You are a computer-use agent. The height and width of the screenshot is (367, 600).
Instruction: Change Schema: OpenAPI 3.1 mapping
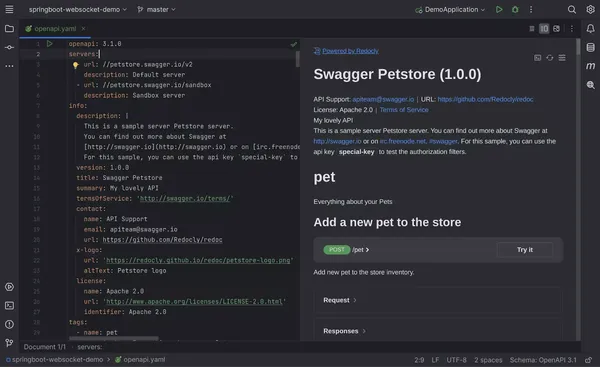click(543, 360)
